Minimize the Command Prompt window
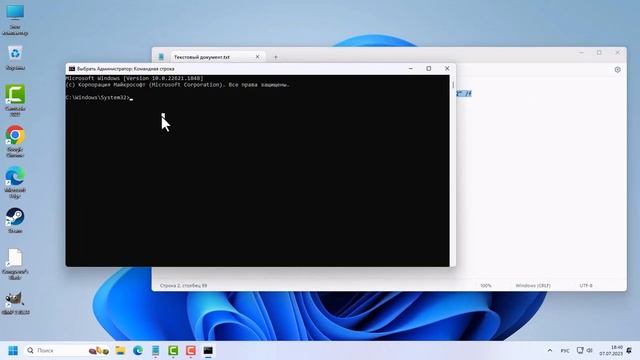This screenshot has height=360, width=640. click(x=411, y=69)
